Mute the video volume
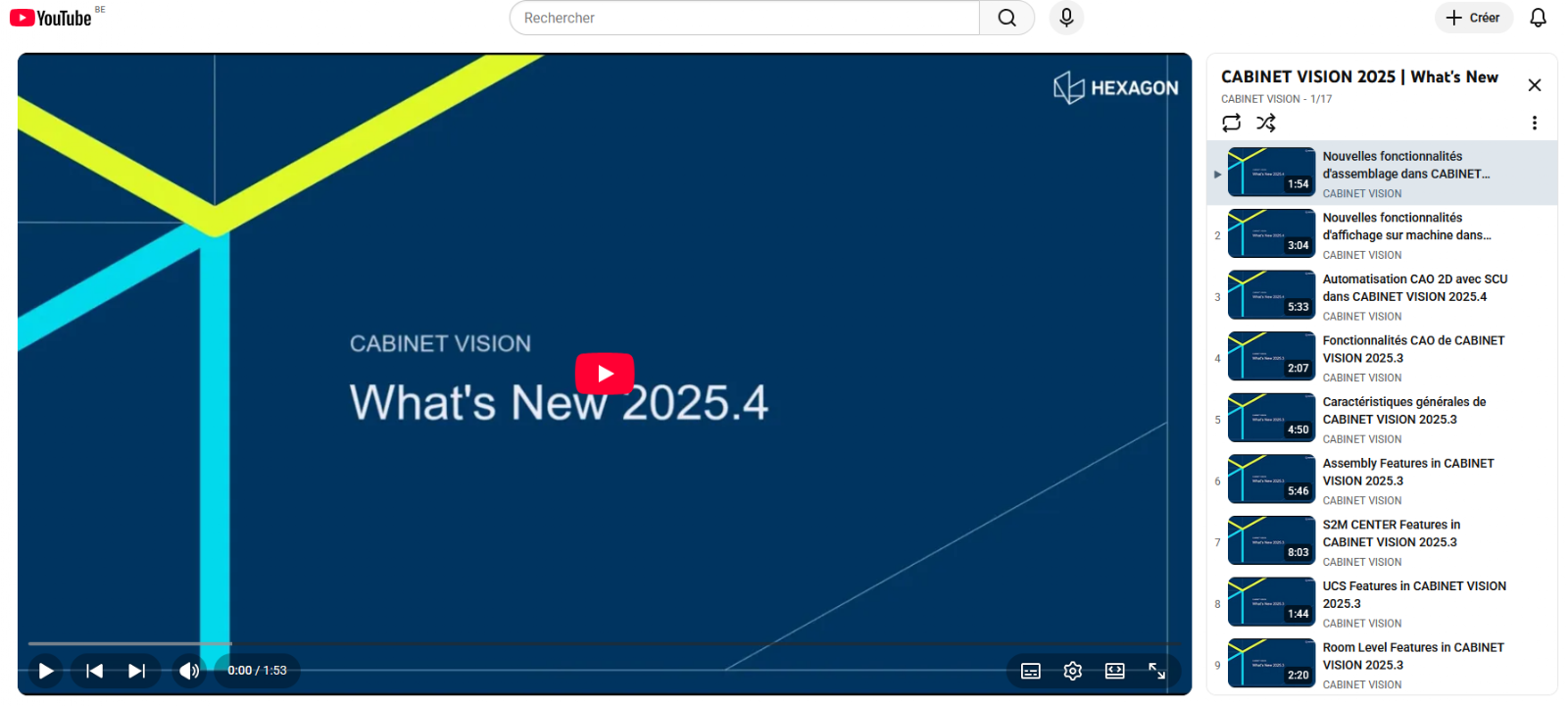Image resolution: width=1568 pixels, height=706 pixels. (189, 671)
